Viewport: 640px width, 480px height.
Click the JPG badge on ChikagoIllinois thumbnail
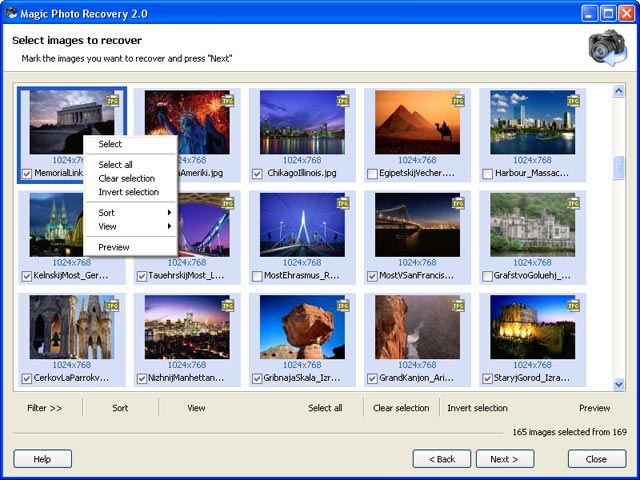pyautogui.click(x=343, y=101)
